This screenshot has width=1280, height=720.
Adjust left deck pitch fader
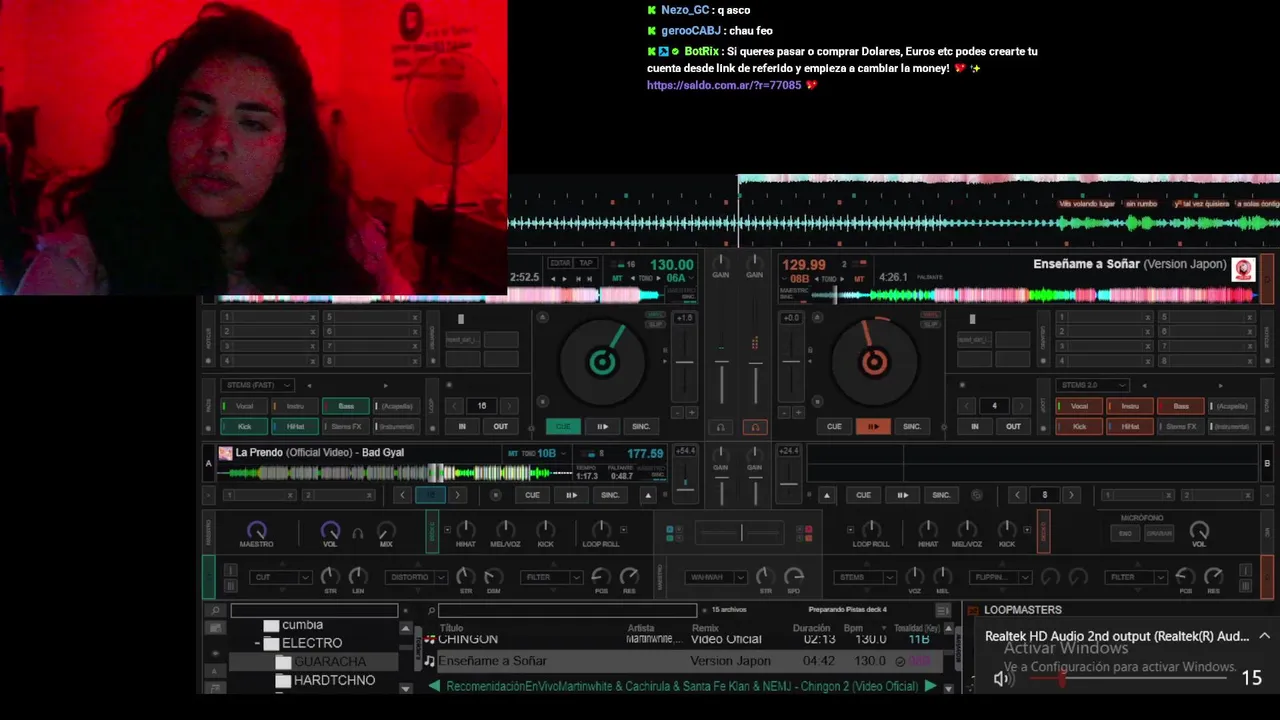684,363
